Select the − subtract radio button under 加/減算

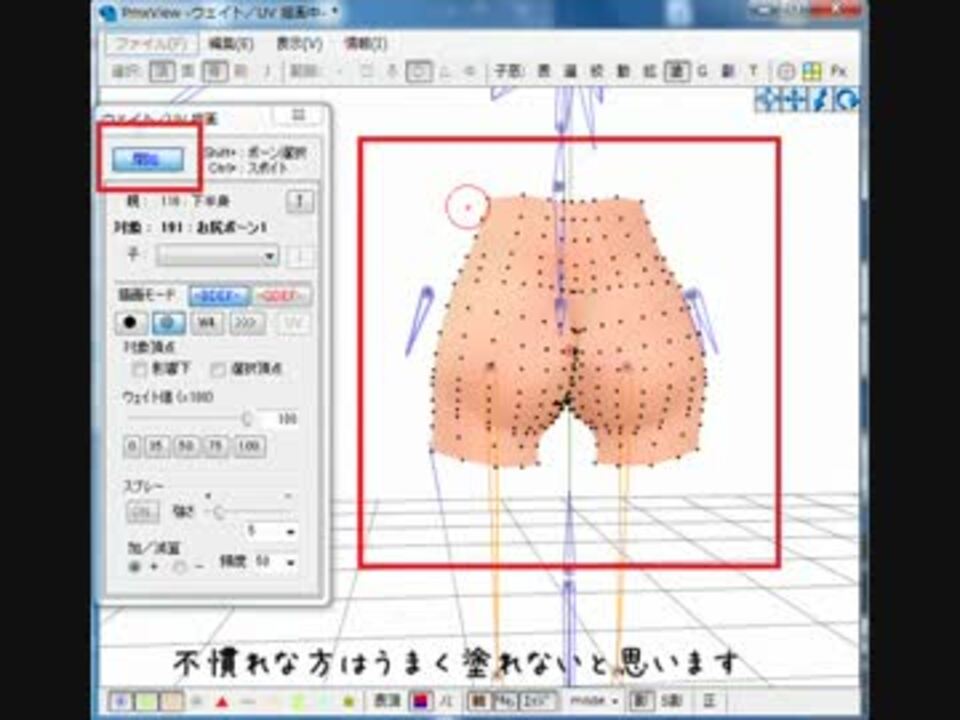(x=178, y=567)
